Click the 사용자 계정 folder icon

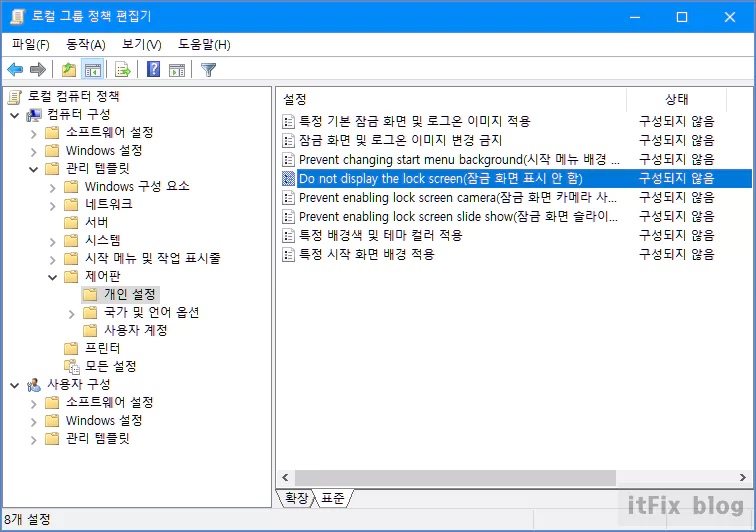(90, 330)
